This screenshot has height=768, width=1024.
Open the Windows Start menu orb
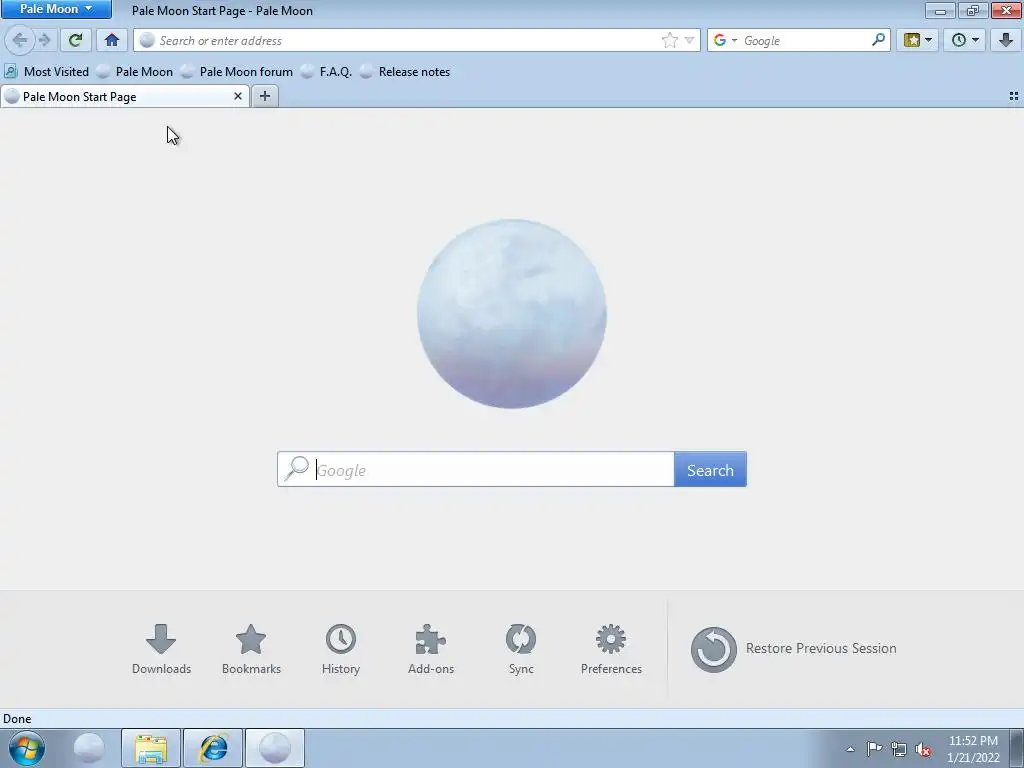pyautogui.click(x=27, y=748)
